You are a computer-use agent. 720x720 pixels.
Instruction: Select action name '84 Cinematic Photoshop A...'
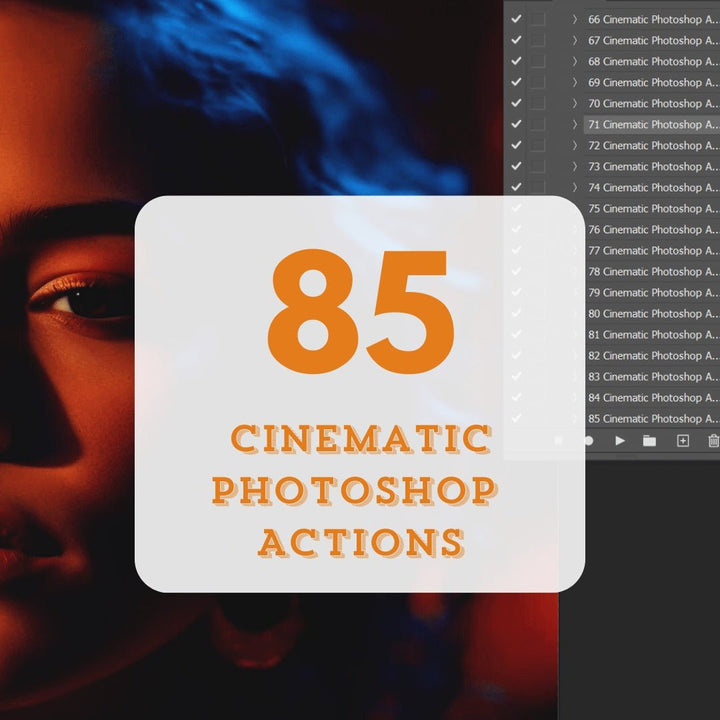pyautogui.click(x=653, y=397)
